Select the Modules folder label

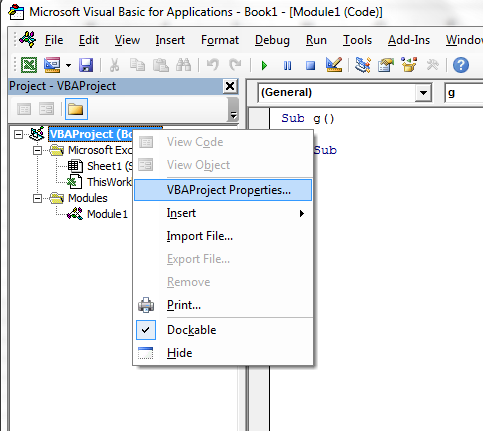pyautogui.click(x=88, y=198)
